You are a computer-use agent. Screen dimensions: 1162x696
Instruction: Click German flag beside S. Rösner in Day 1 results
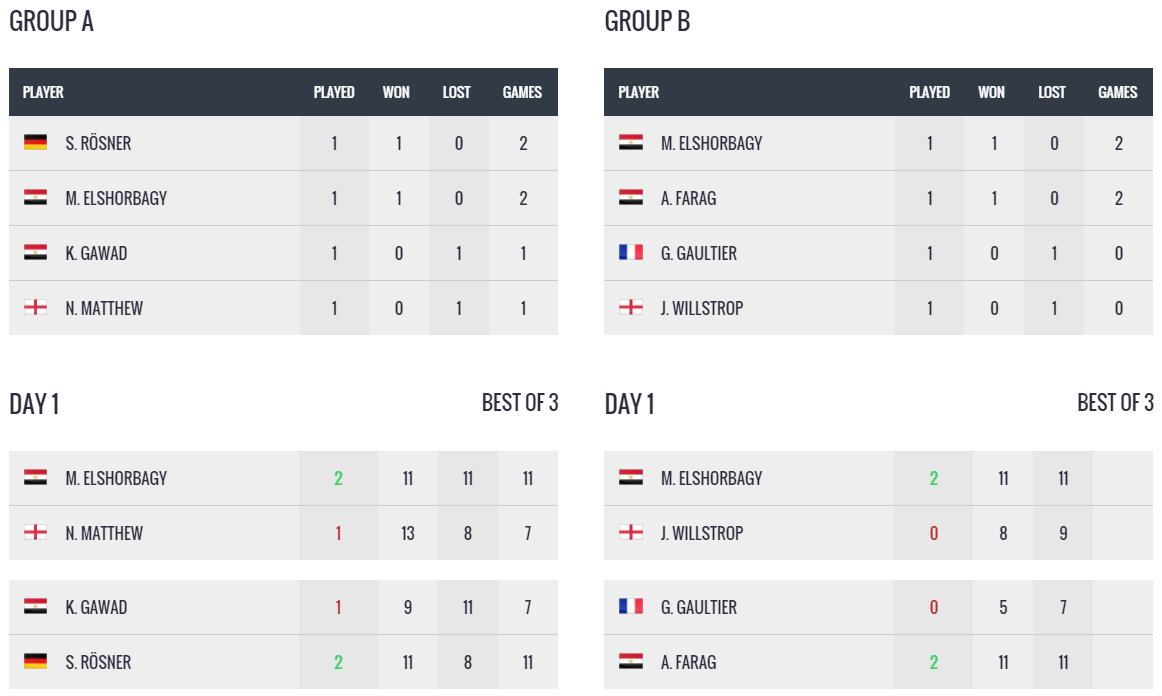click(35, 662)
